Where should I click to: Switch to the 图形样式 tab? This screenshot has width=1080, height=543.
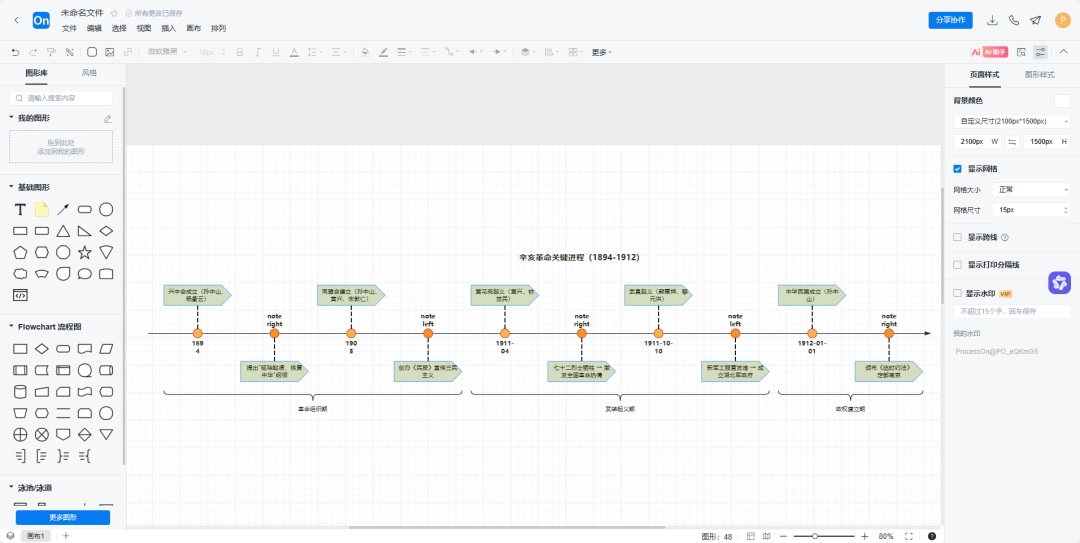click(1039, 75)
